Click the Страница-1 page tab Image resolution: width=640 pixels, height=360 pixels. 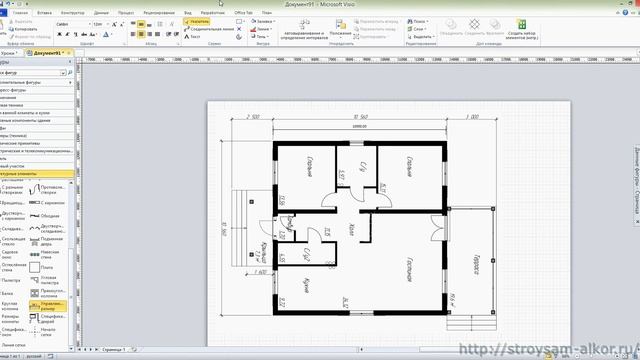114,350
